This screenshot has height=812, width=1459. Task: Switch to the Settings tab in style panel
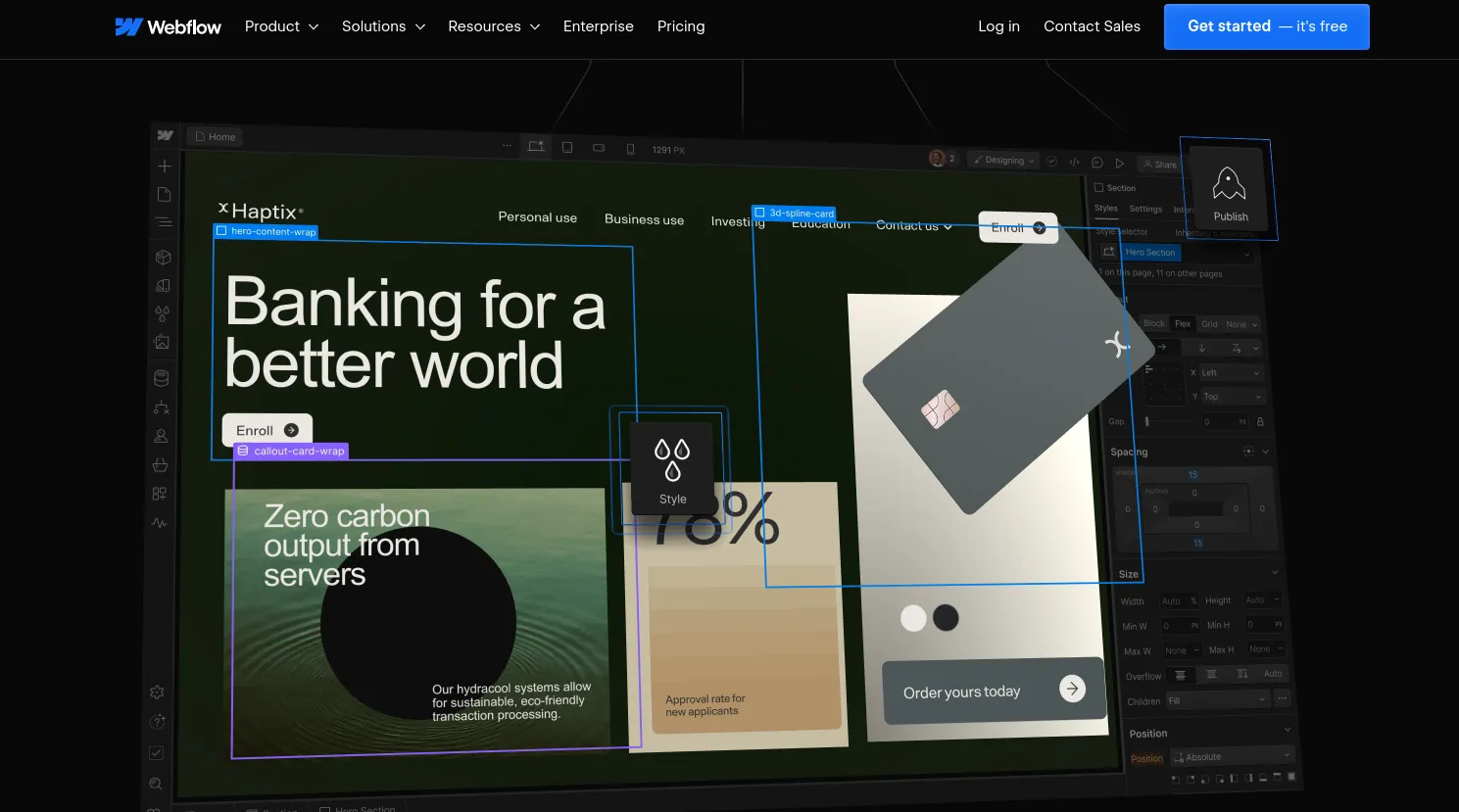click(x=1145, y=209)
